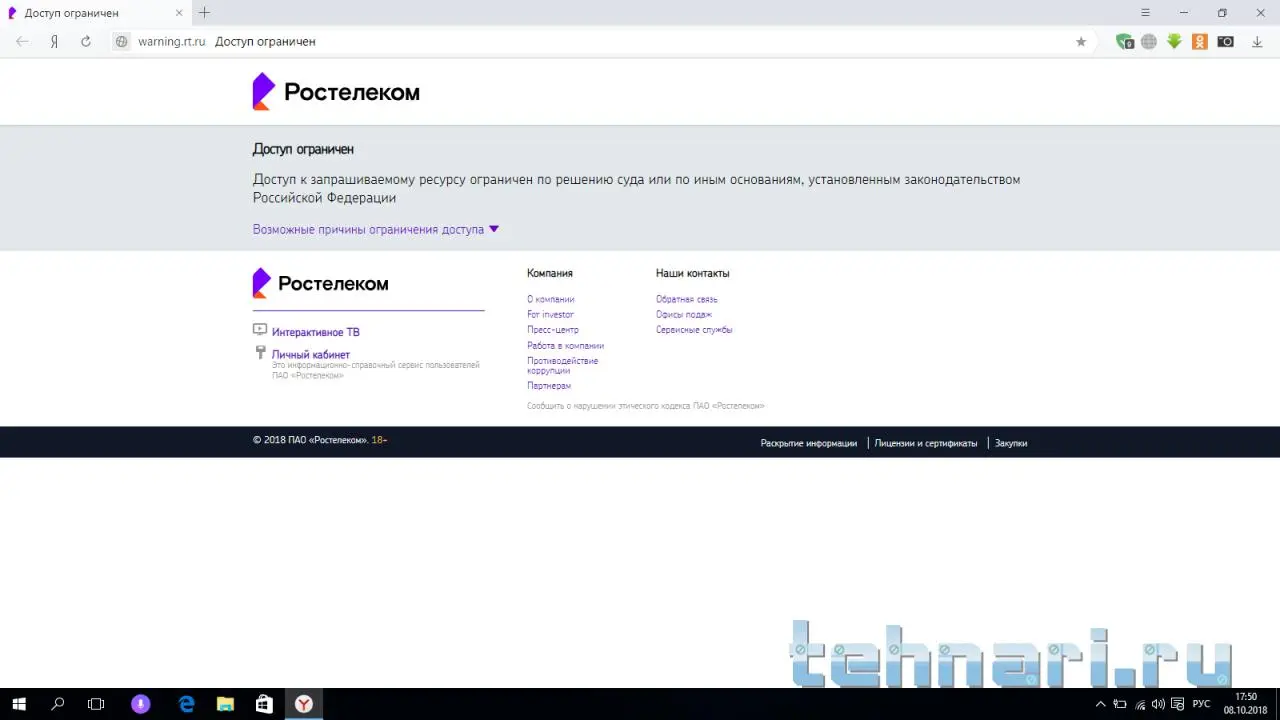Reload the current page
Viewport: 1280px width, 720px height.
point(86,42)
